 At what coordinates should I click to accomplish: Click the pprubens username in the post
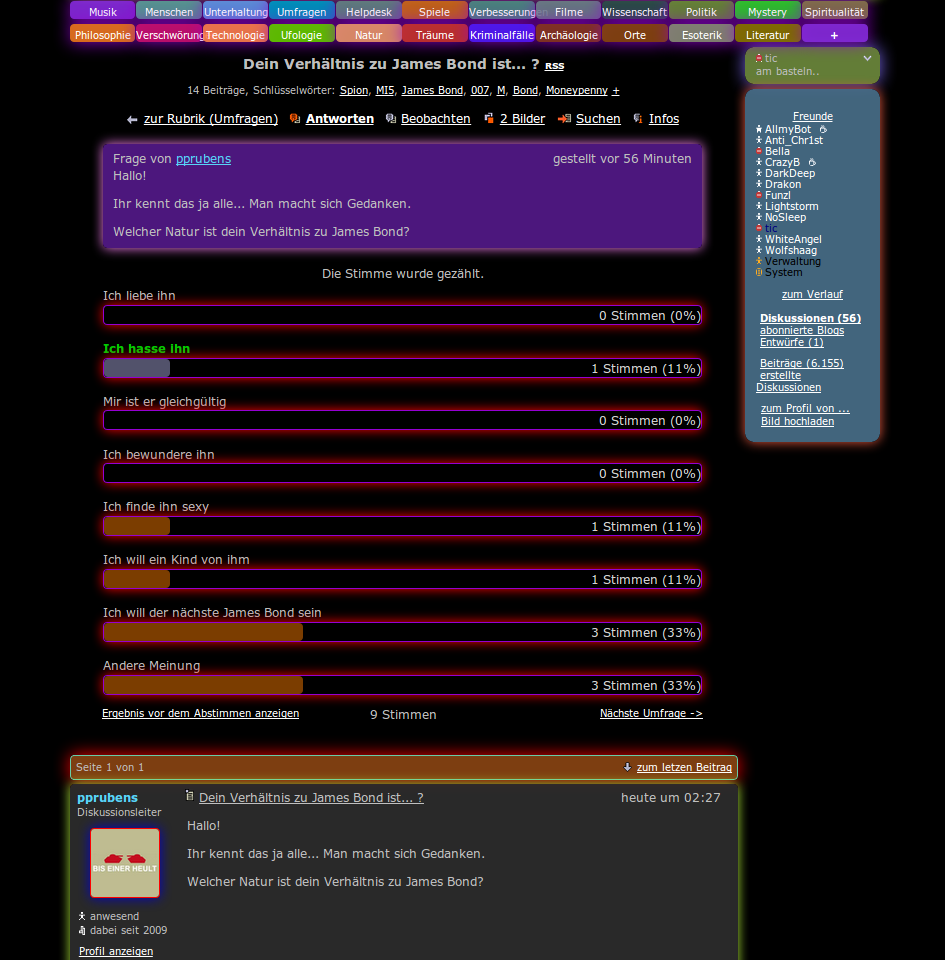tap(107, 797)
